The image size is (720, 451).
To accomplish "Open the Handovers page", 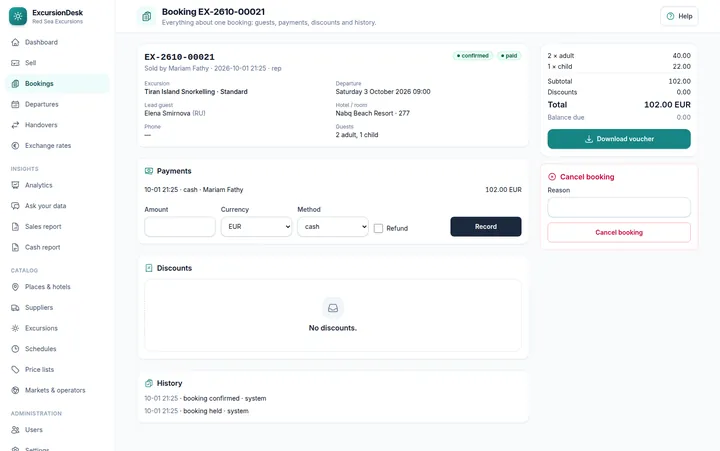I will coord(57,125).
